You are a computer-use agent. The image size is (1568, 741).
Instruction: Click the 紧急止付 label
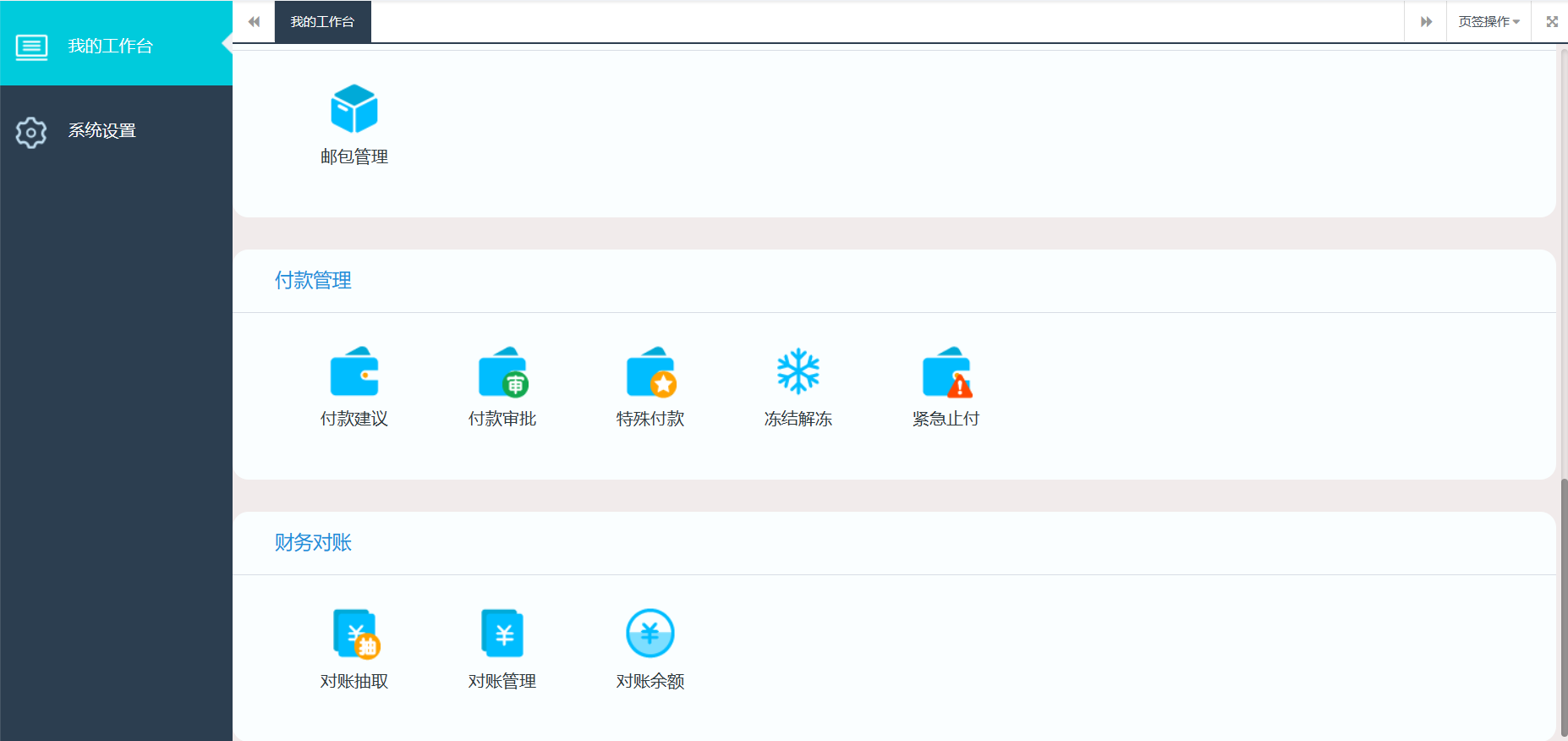point(946,420)
